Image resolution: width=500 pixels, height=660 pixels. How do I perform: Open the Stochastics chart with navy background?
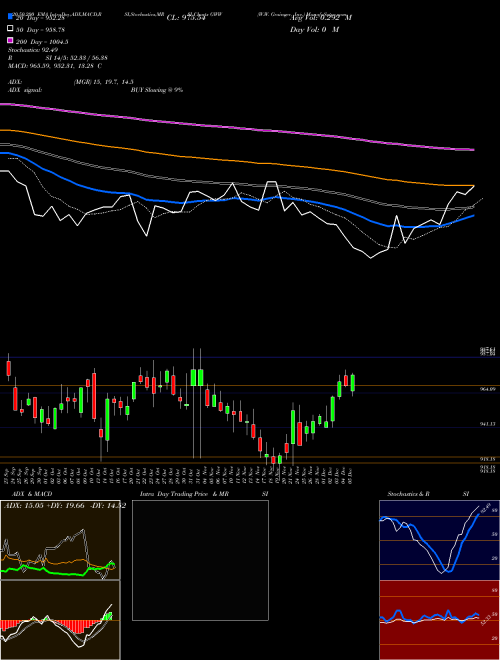(x=439, y=540)
